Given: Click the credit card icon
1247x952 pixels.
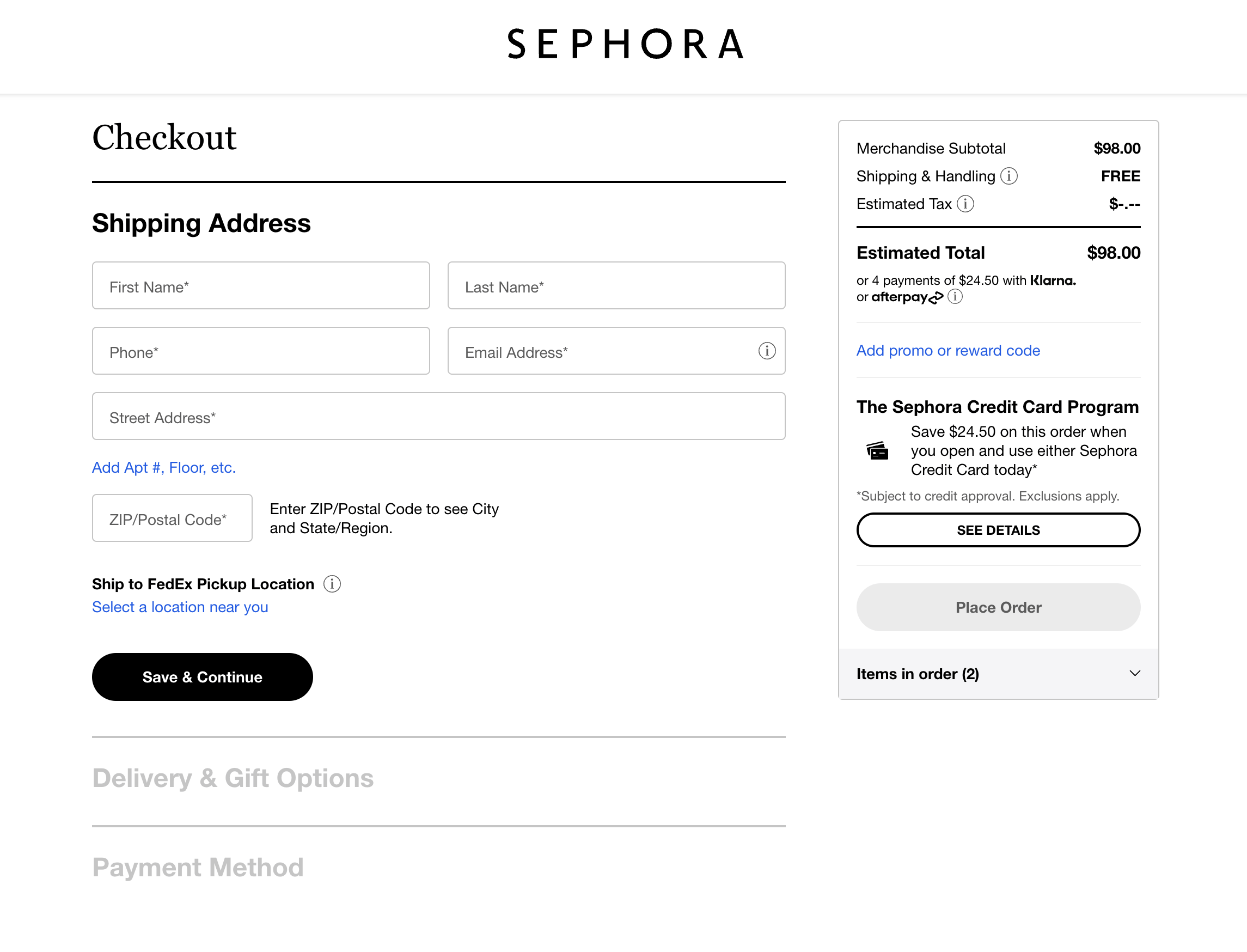Looking at the screenshot, I should click(878, 451).
